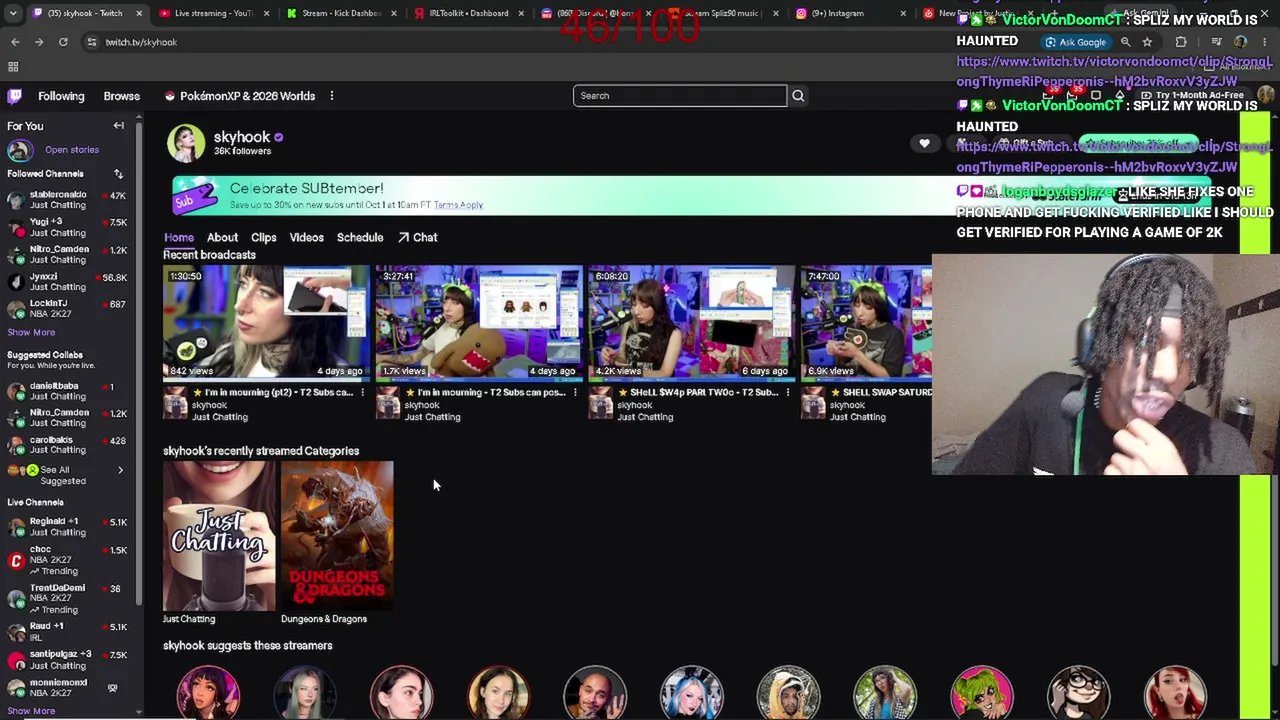The height and width of the screenshot is (720, 1280).
Task: Click the address bar showing twitch.tv/skyhook
Action: (141, 42)
